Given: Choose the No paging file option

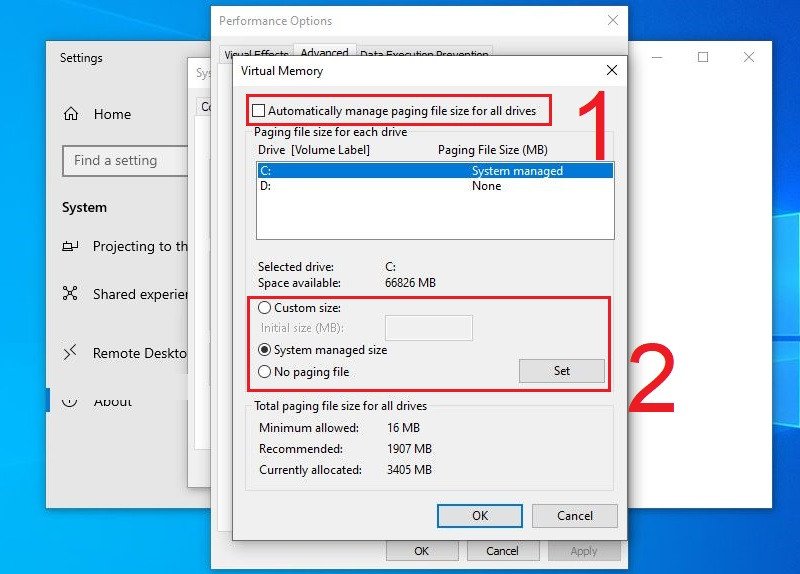Looking at the screenshot, I should click(265, 372).
